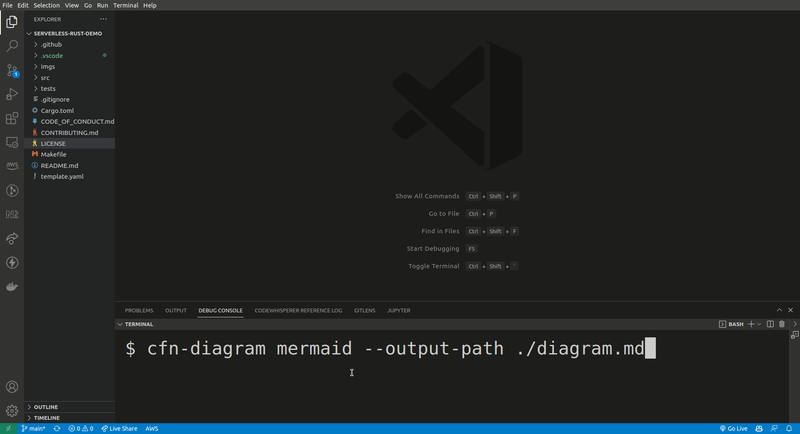Open the Source Control view
The height and width of the screenshot is (434, 800).
click(12, 70)
